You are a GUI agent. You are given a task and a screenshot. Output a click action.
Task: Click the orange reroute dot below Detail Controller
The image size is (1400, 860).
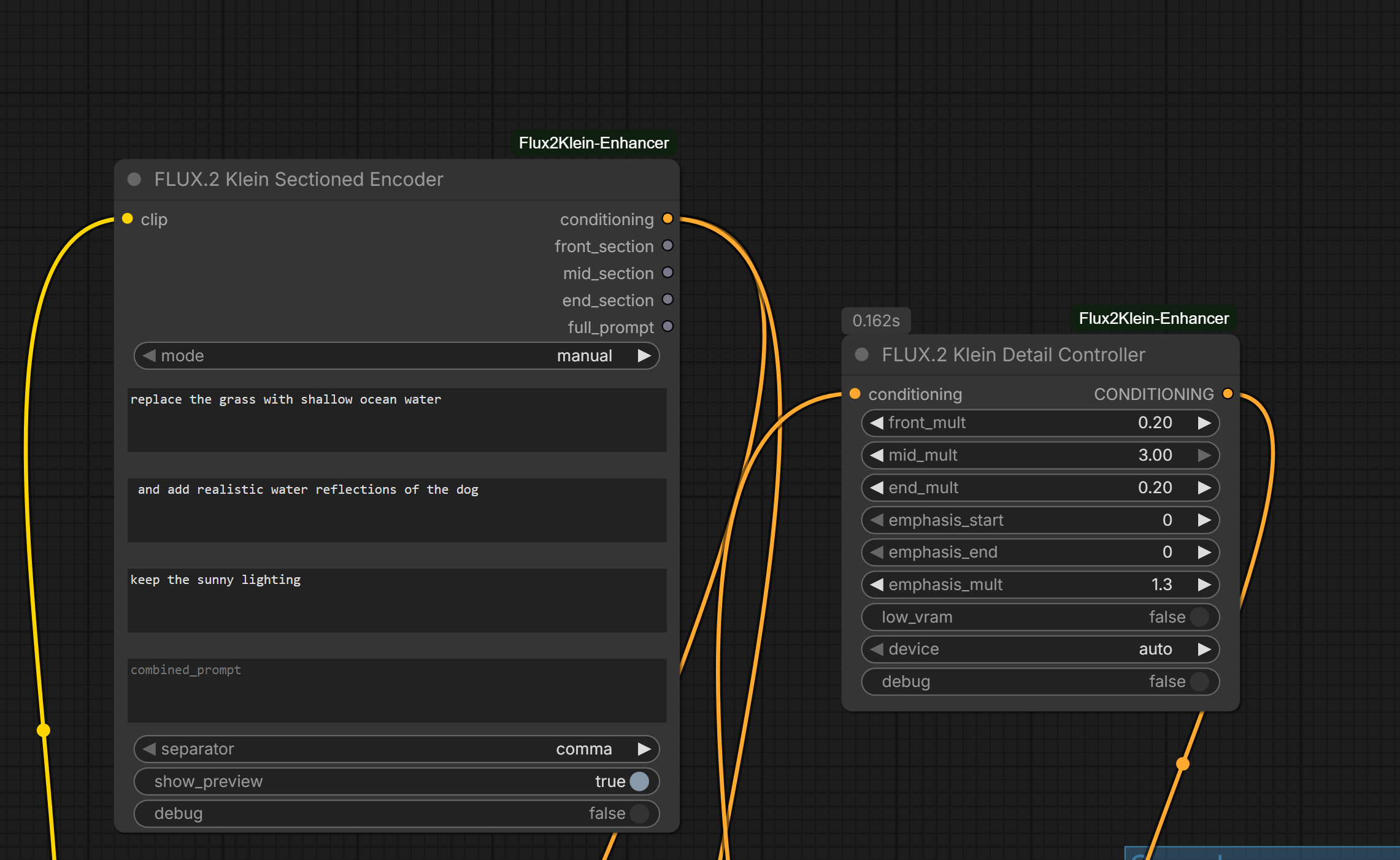1183,764
